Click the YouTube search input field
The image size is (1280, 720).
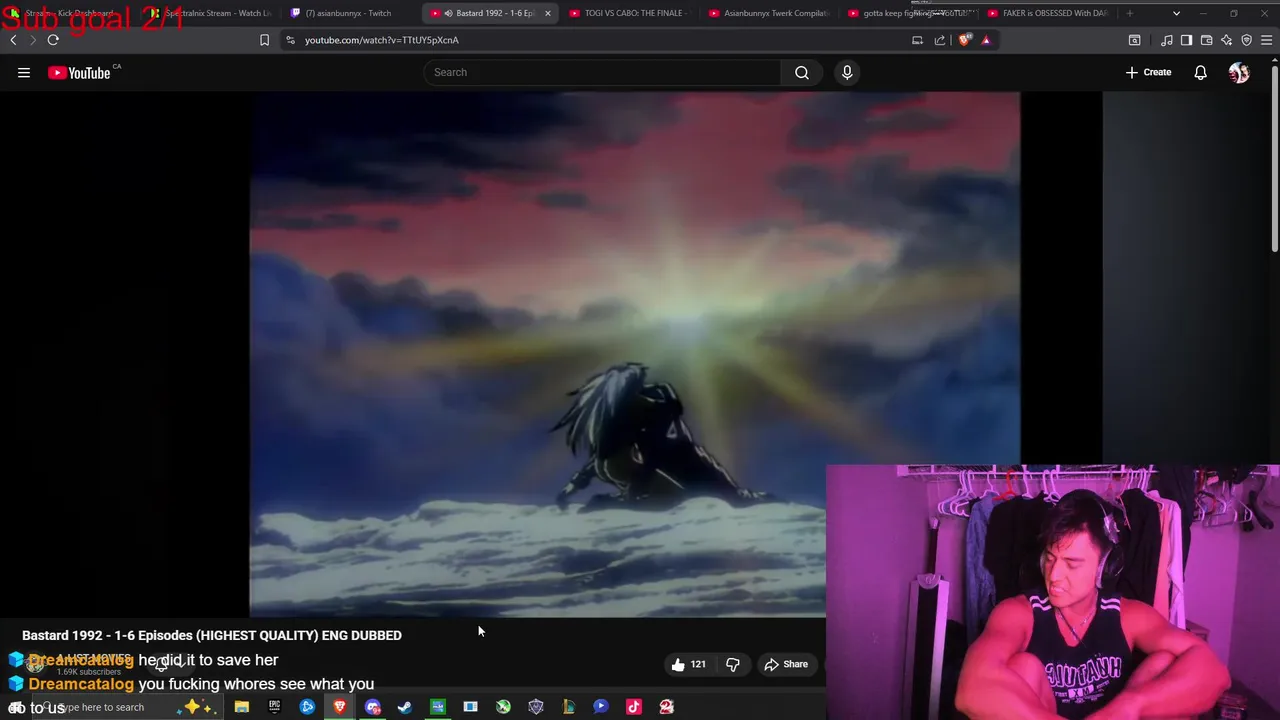coord(602,72)
